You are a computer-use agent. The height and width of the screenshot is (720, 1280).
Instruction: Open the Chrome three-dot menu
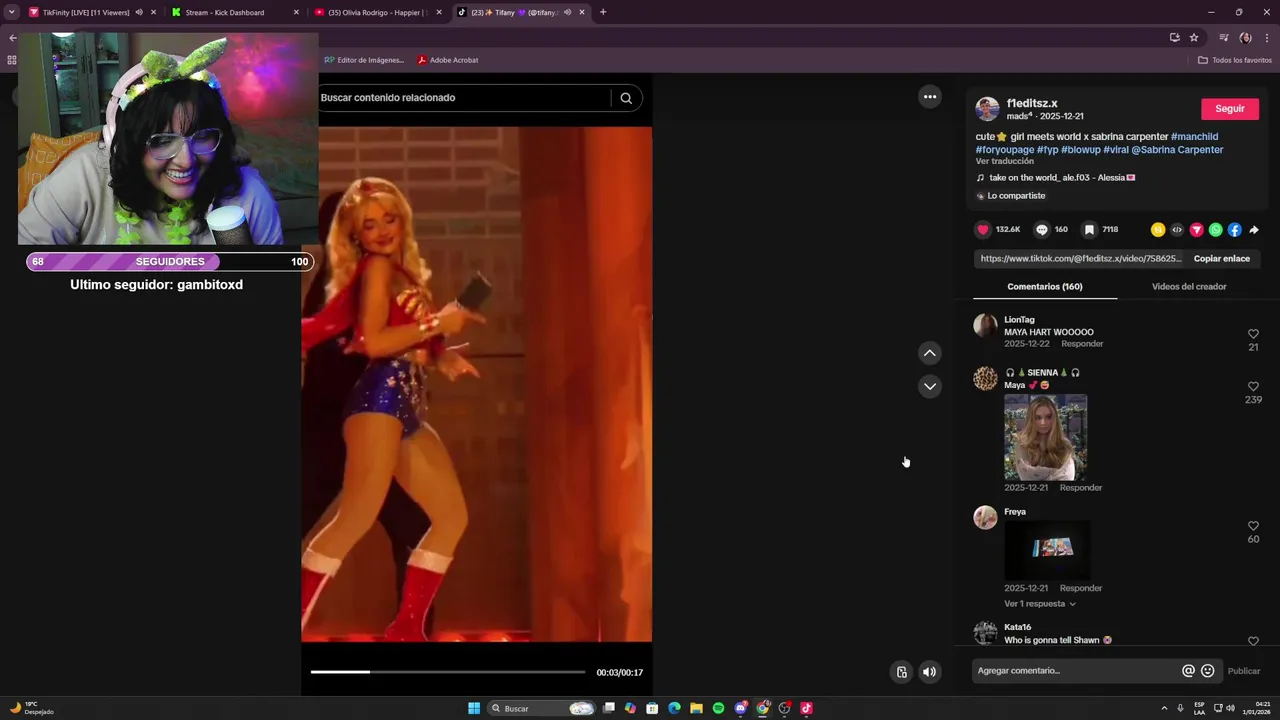[x=1267, y=38]
